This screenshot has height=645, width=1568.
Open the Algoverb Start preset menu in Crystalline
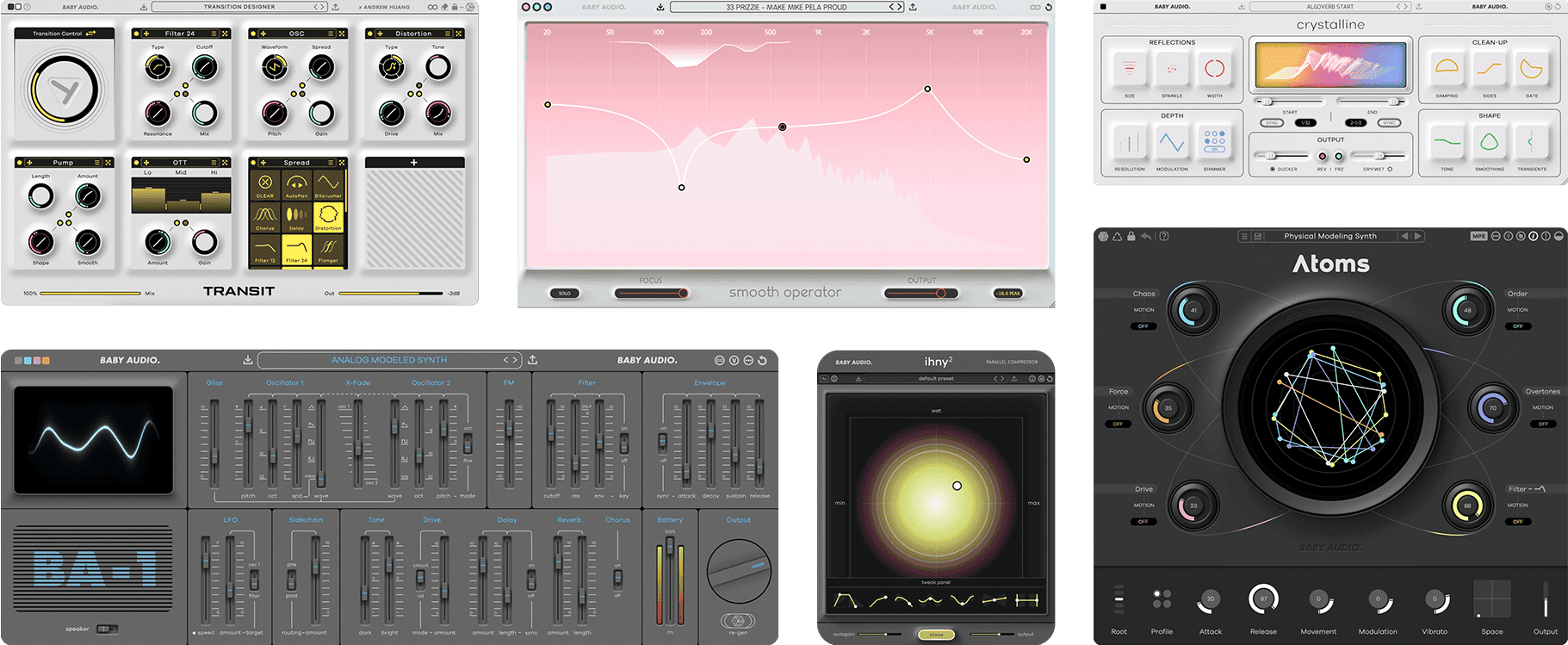1329,7
